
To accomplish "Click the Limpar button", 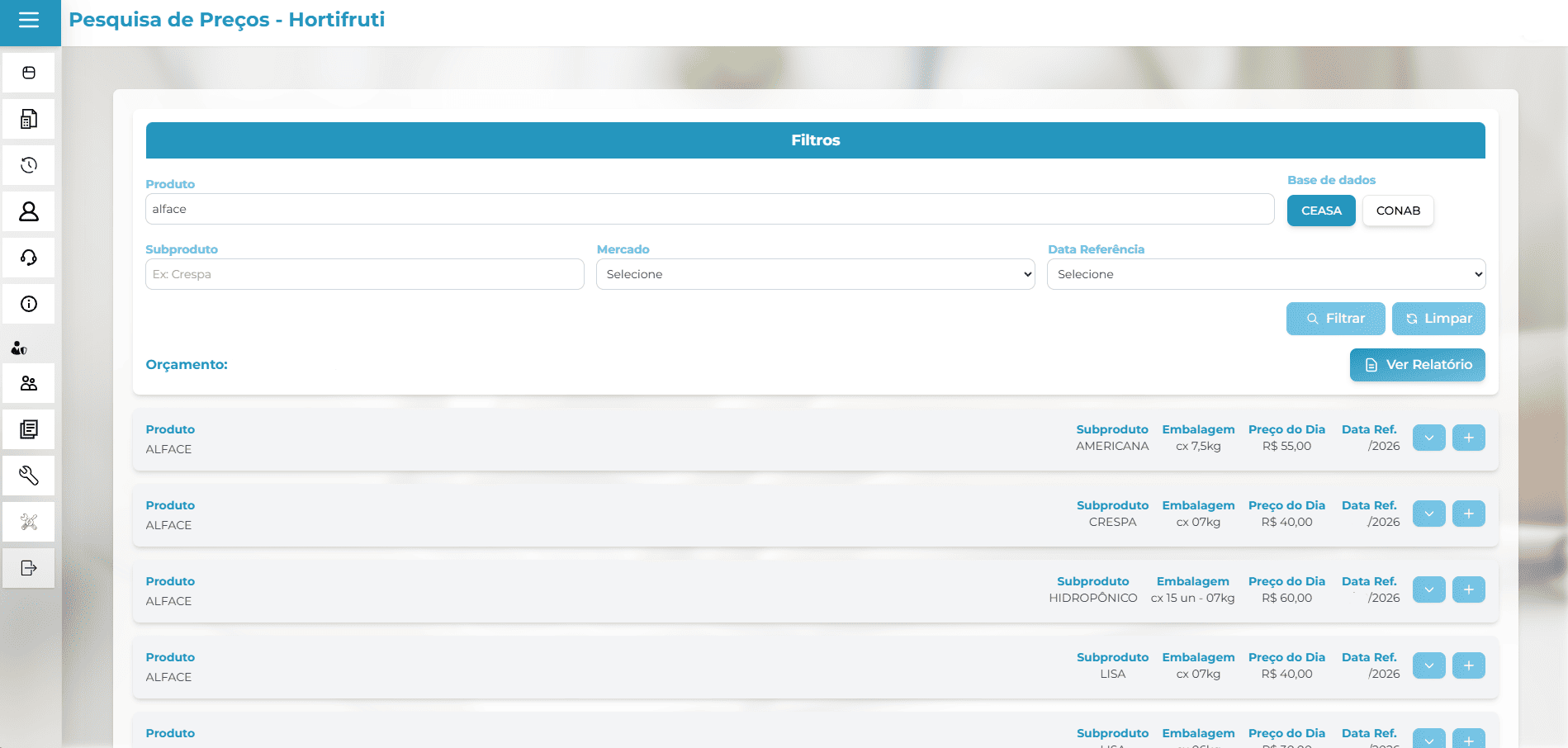I will point(1438,319).
